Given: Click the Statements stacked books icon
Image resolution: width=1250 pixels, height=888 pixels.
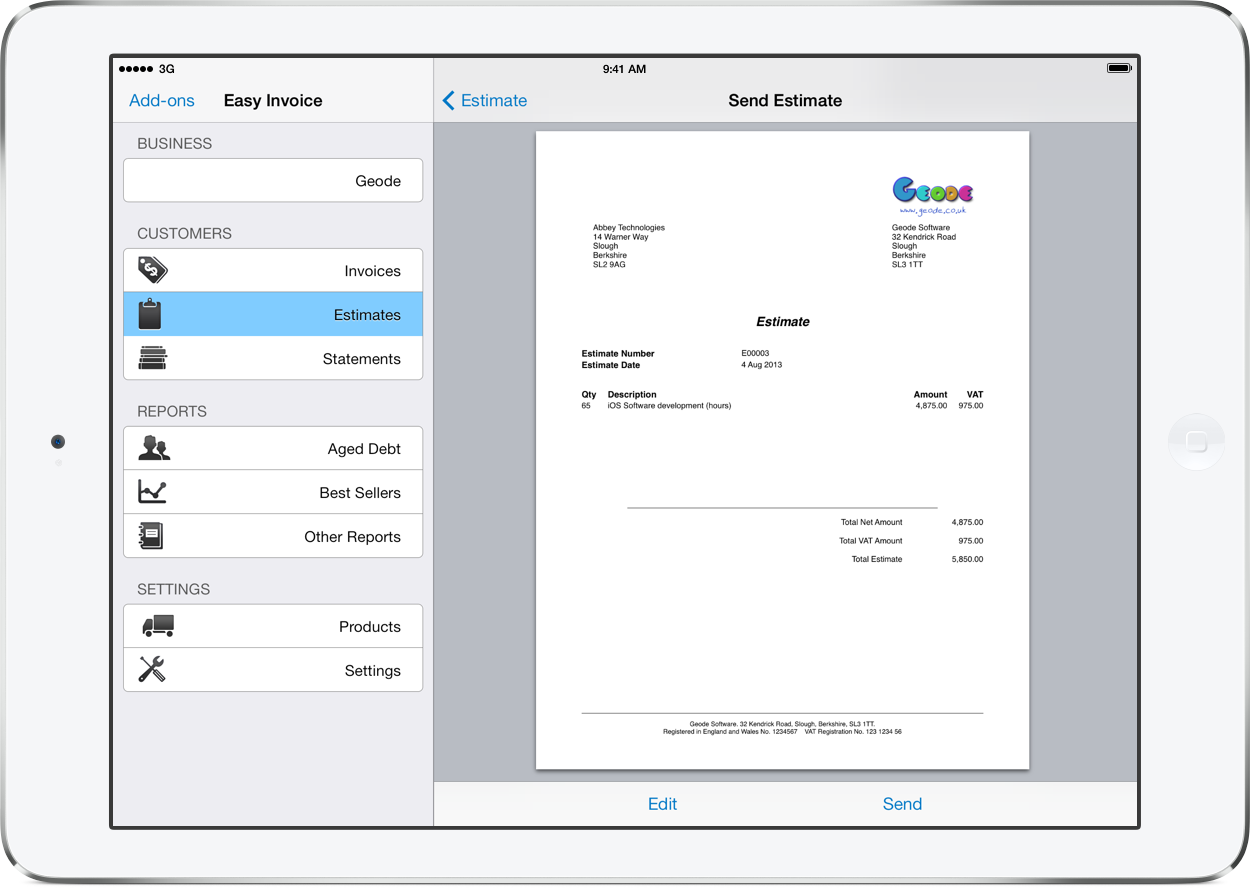Looking at the screenshot, I should [153, 358].
